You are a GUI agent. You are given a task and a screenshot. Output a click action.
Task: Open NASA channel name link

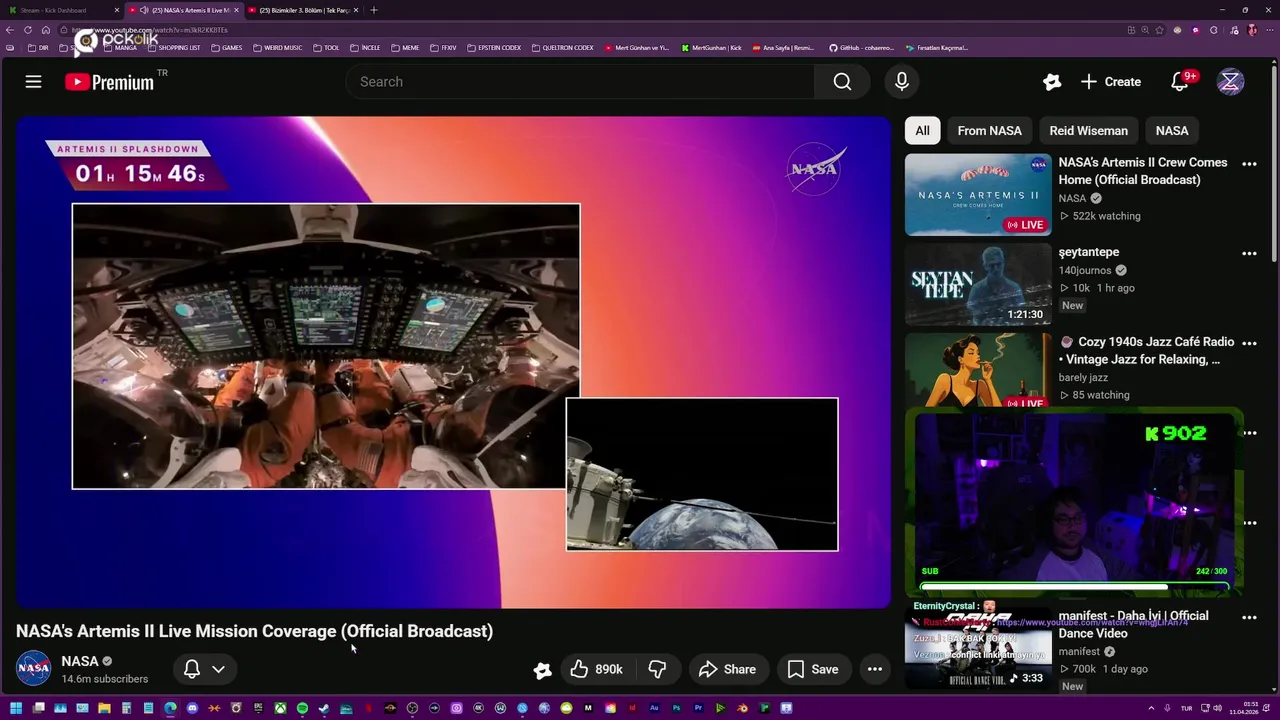coord(80,661)
